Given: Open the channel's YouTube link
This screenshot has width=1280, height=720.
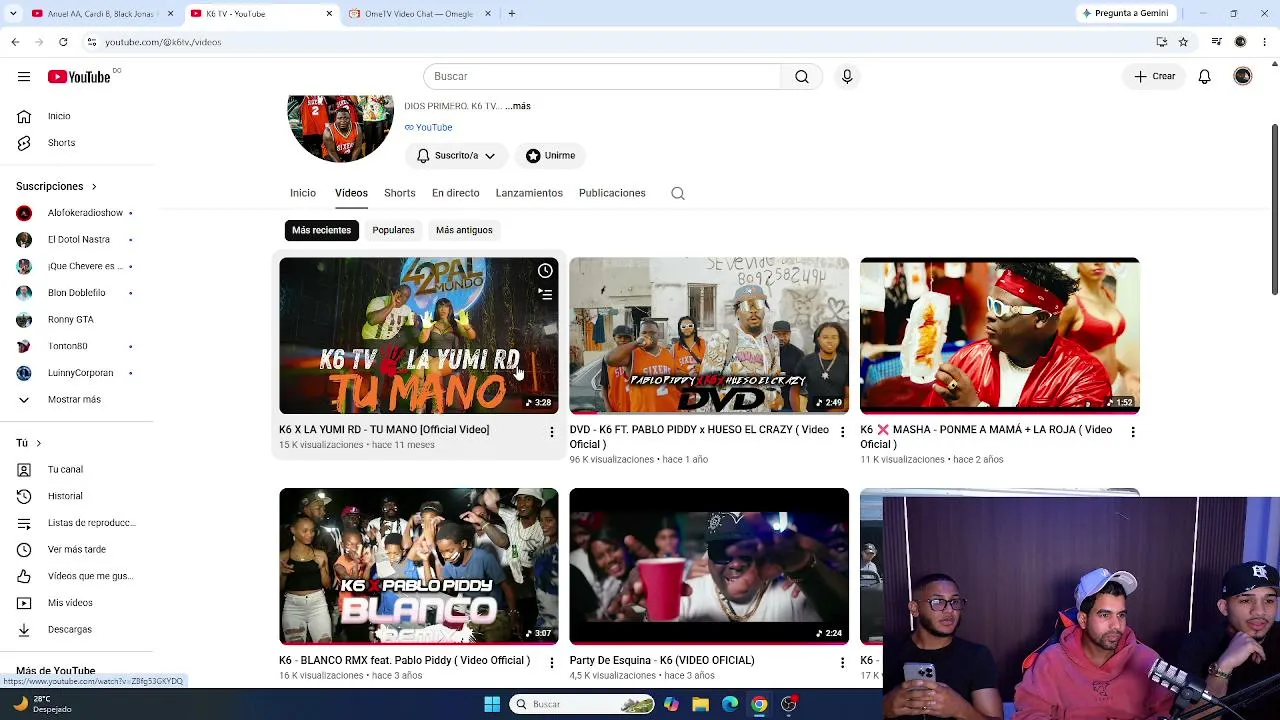Looking at the screenshot, I should click(x=429, y=128).
